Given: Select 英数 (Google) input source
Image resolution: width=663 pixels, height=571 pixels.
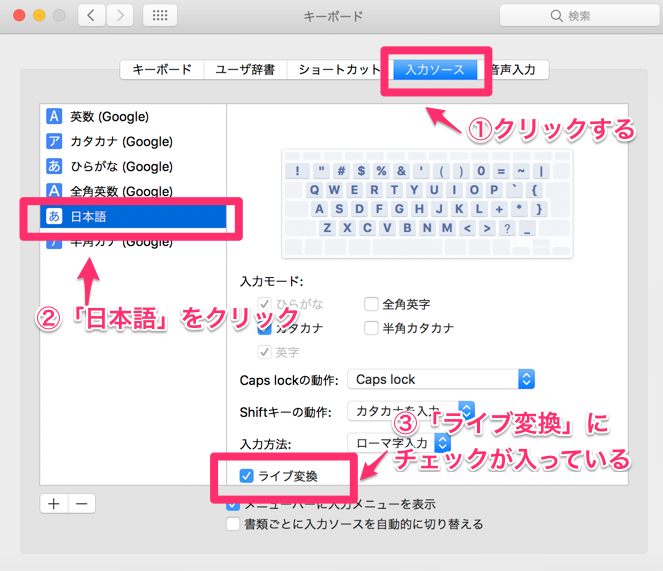Looking at the screenshot, I should point(108,116).
